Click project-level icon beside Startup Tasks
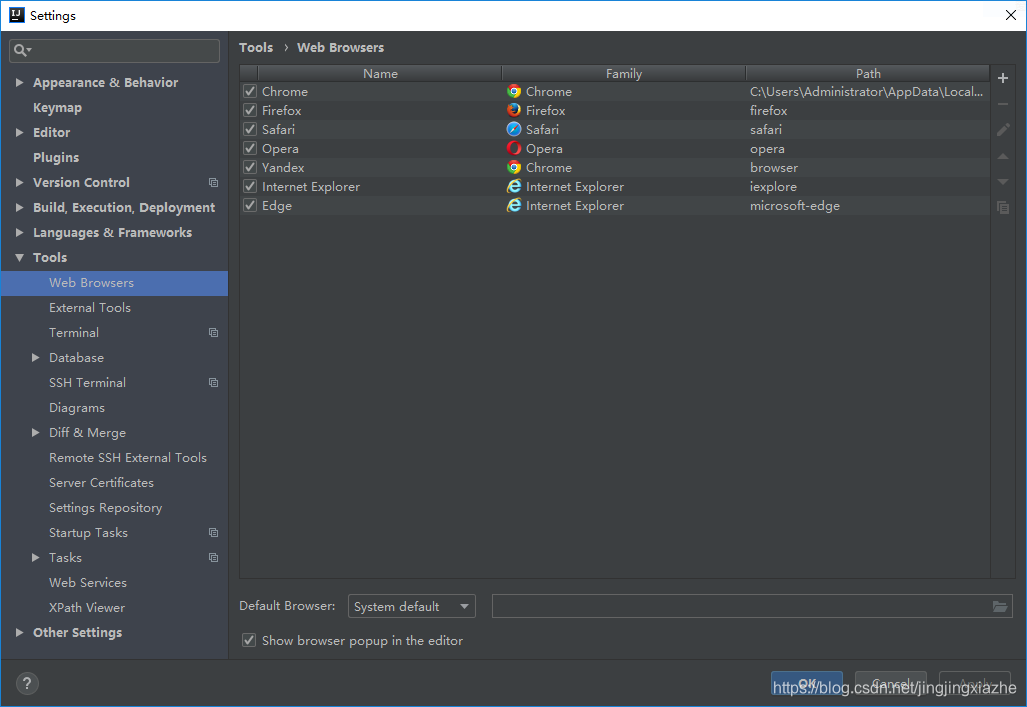 point(214,533)
